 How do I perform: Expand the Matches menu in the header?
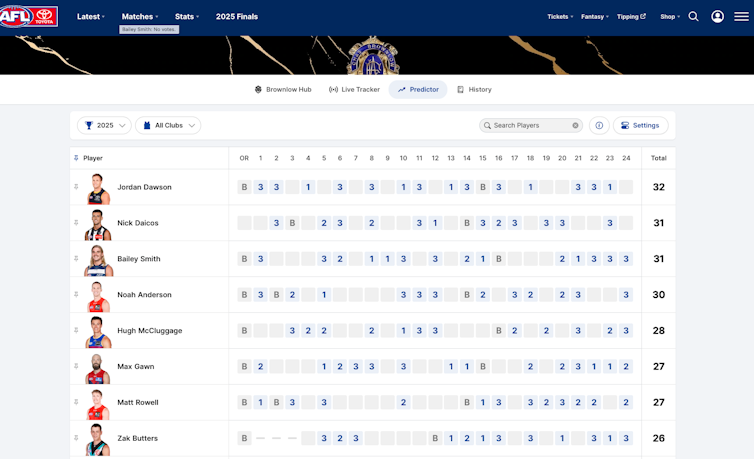[x=140, y=16]
